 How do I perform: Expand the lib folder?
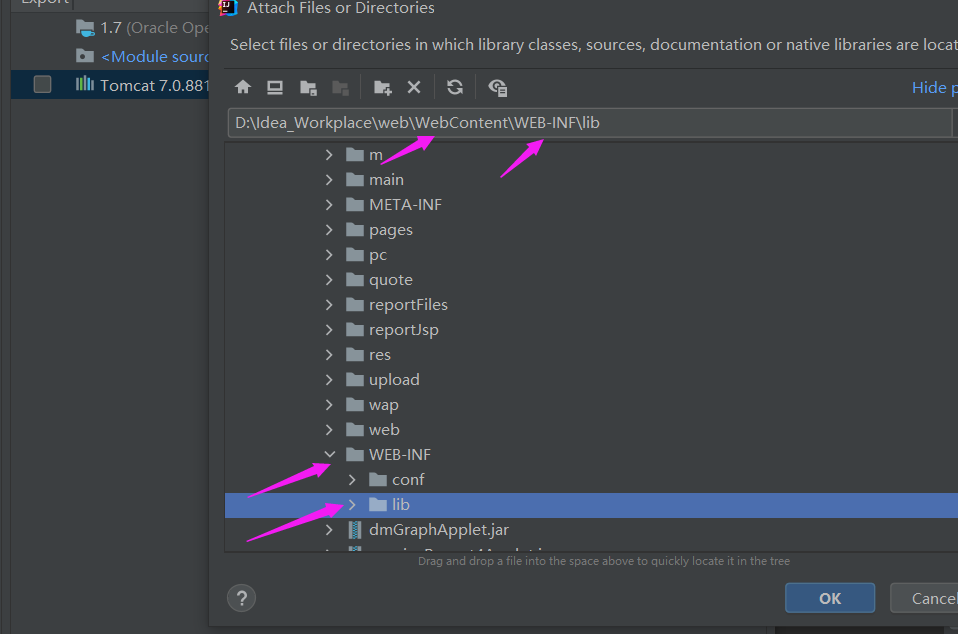click(x=353, y=505)
